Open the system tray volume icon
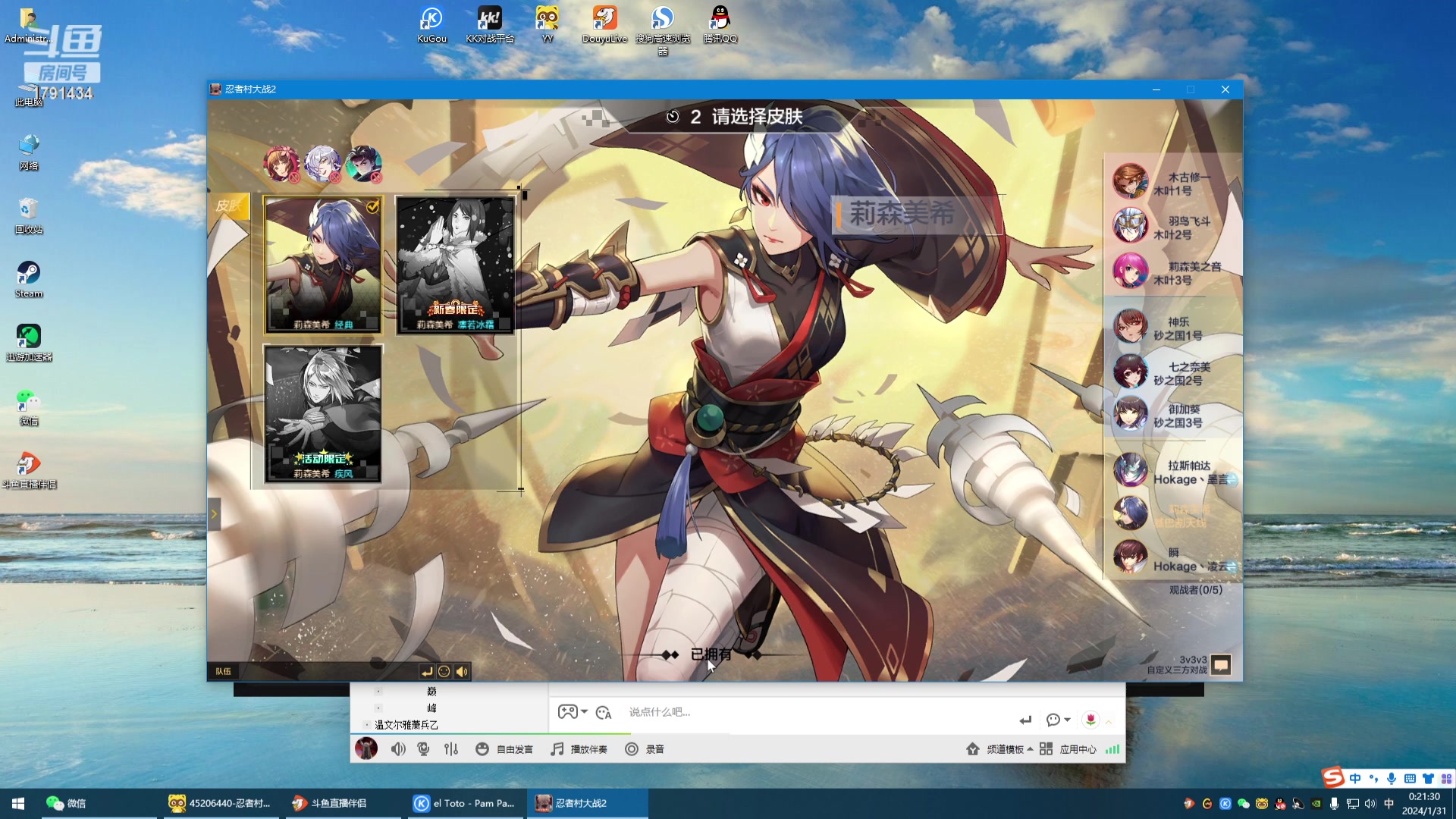The width and height of the screenshot is (1456, 819). pos(1370,803)
